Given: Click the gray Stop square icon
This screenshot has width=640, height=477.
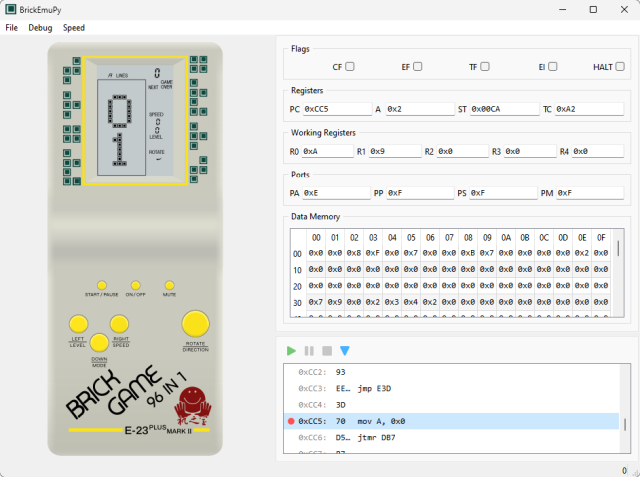Looking at the screenshot, I should 327,351.
